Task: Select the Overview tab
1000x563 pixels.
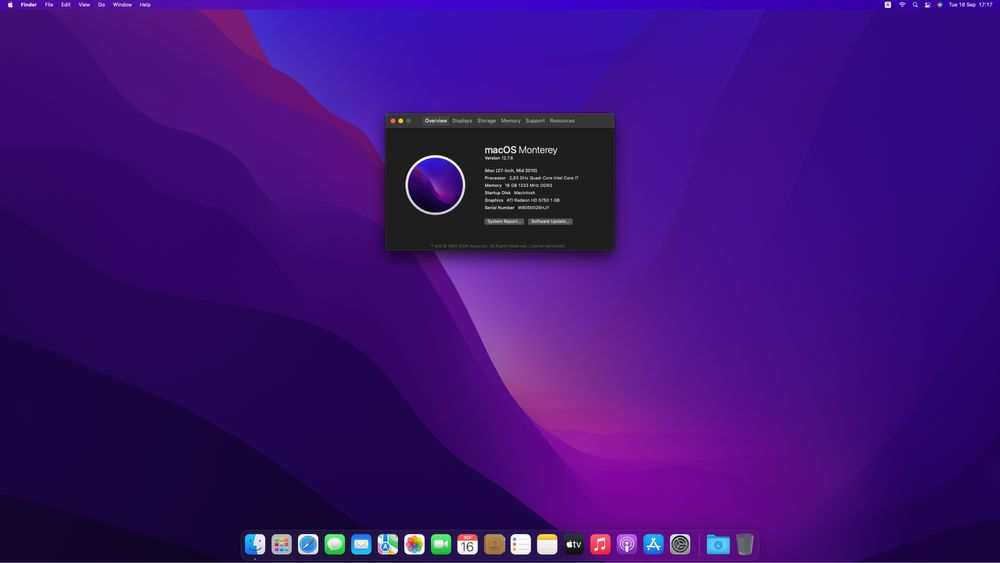Action: pyautogui.click(x=436, y=121)
